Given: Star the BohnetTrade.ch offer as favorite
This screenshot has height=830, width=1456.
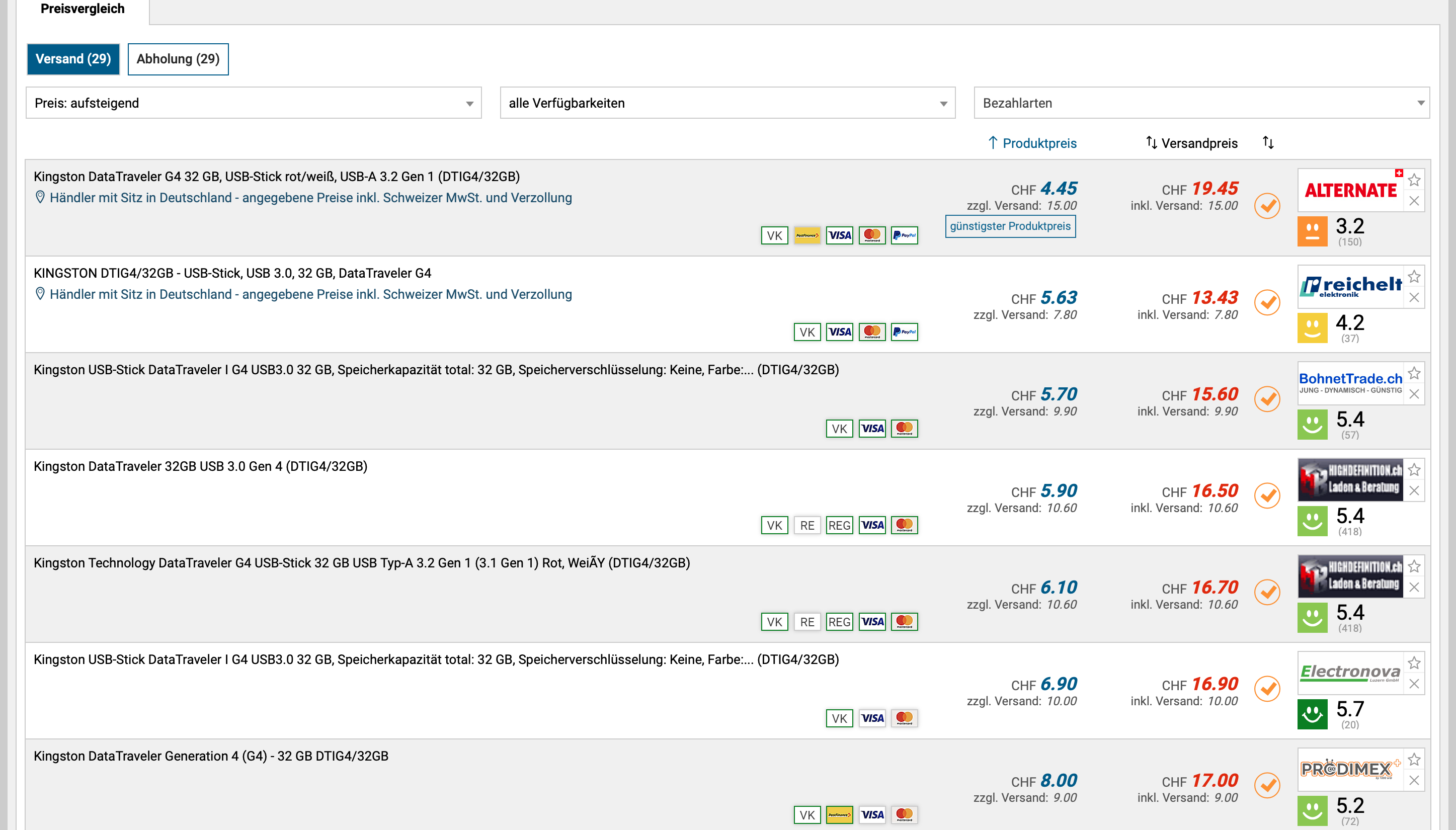Looking at the screenshot, I should [x=1414, y=373].
